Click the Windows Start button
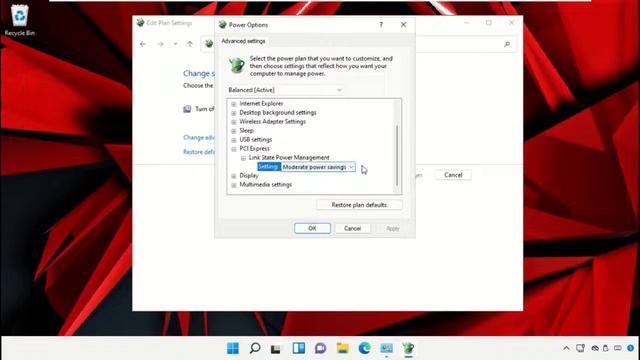This screenshot has height=360, width=640. [233, 348]
